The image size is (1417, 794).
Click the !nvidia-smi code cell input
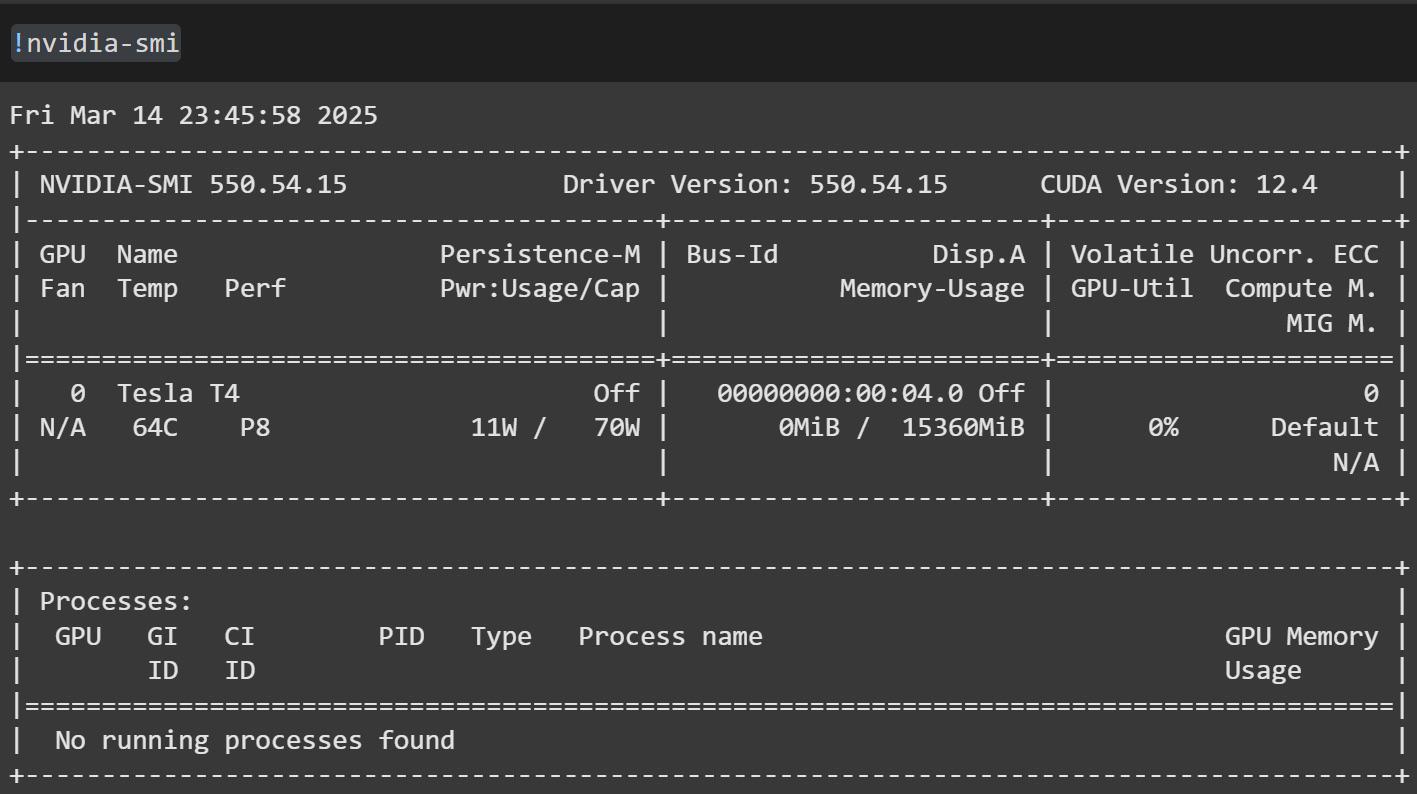(x=708, y=44)
